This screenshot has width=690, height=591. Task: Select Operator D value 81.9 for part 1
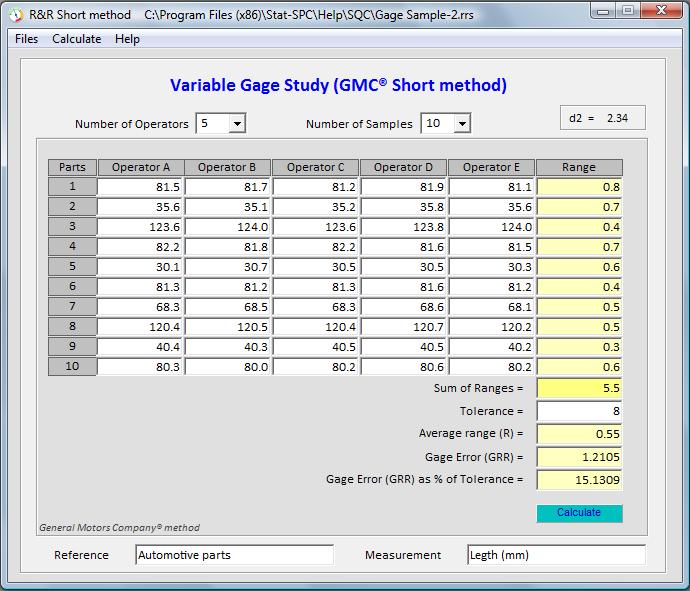coord(404,187)
